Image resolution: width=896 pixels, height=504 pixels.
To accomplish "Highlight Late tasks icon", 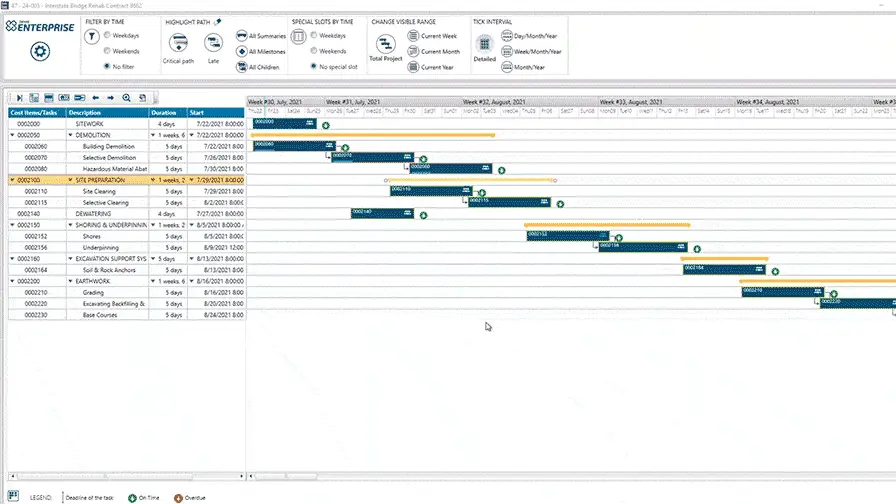I will click(x=213, y=42).
